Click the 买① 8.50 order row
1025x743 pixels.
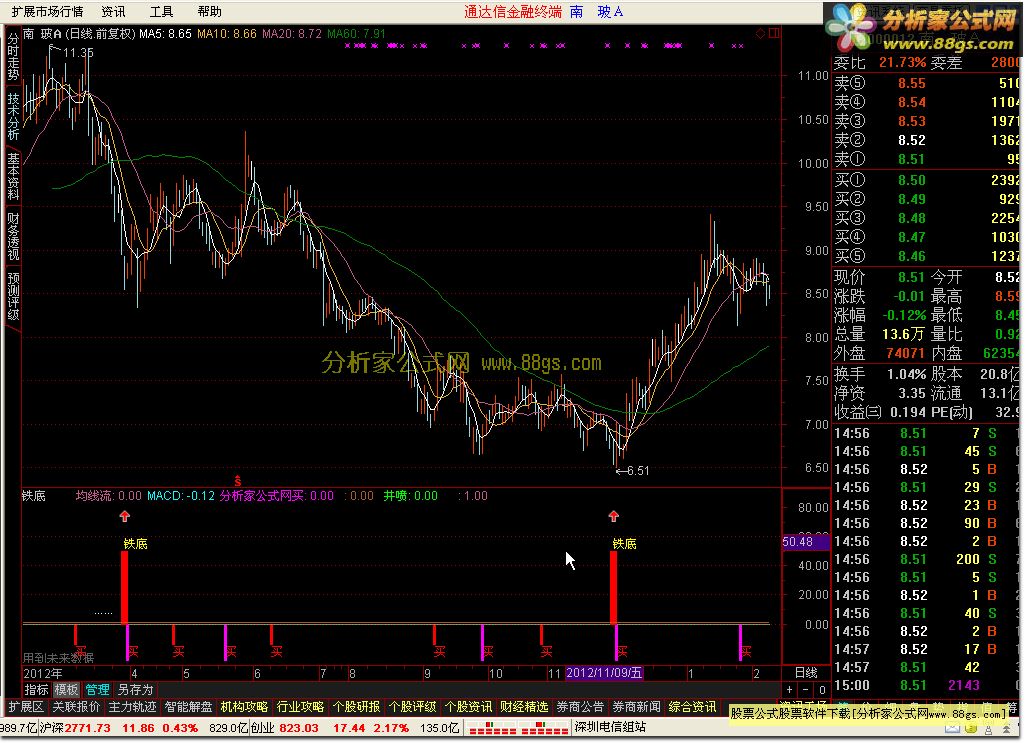(x=926, y=180)
